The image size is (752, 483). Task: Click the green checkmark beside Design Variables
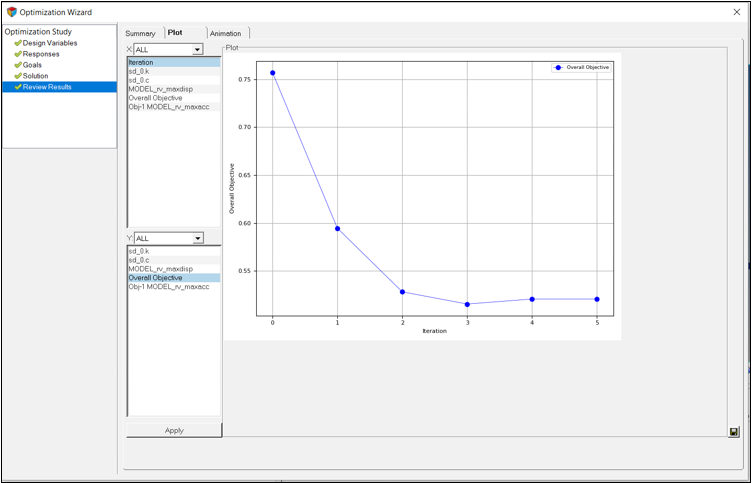coord(18,43)
